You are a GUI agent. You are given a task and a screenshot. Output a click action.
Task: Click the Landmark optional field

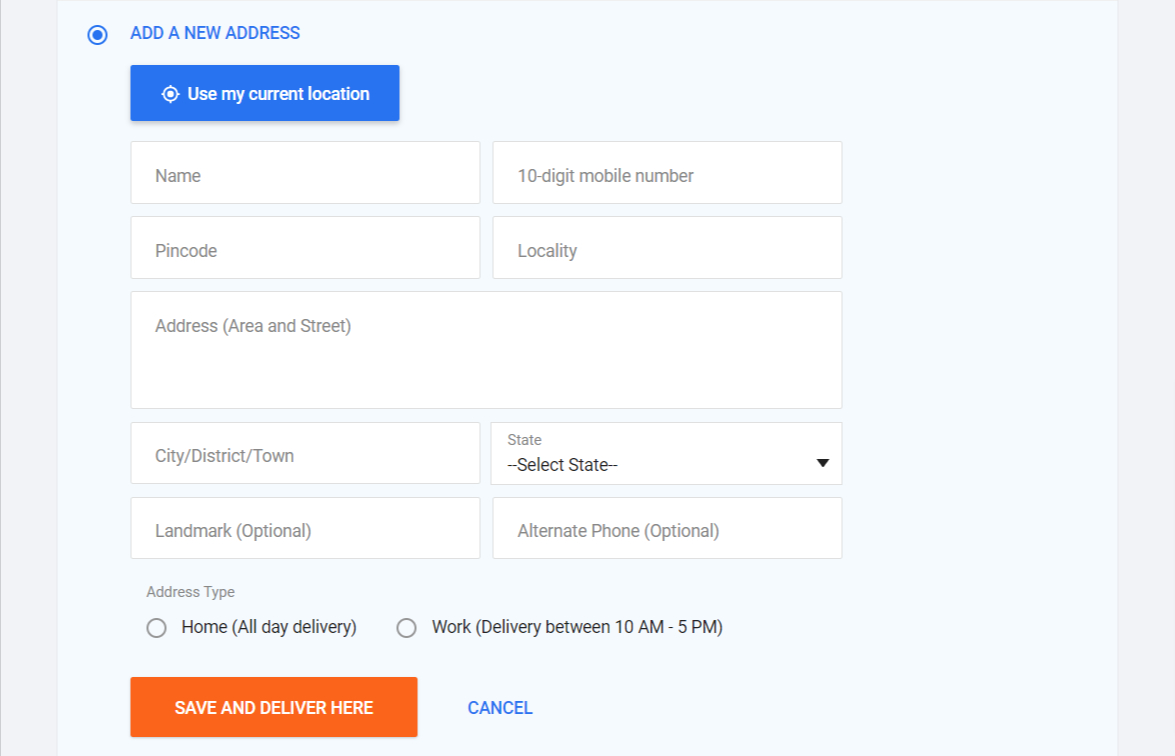pyautogui.click(x=305, y=528)
